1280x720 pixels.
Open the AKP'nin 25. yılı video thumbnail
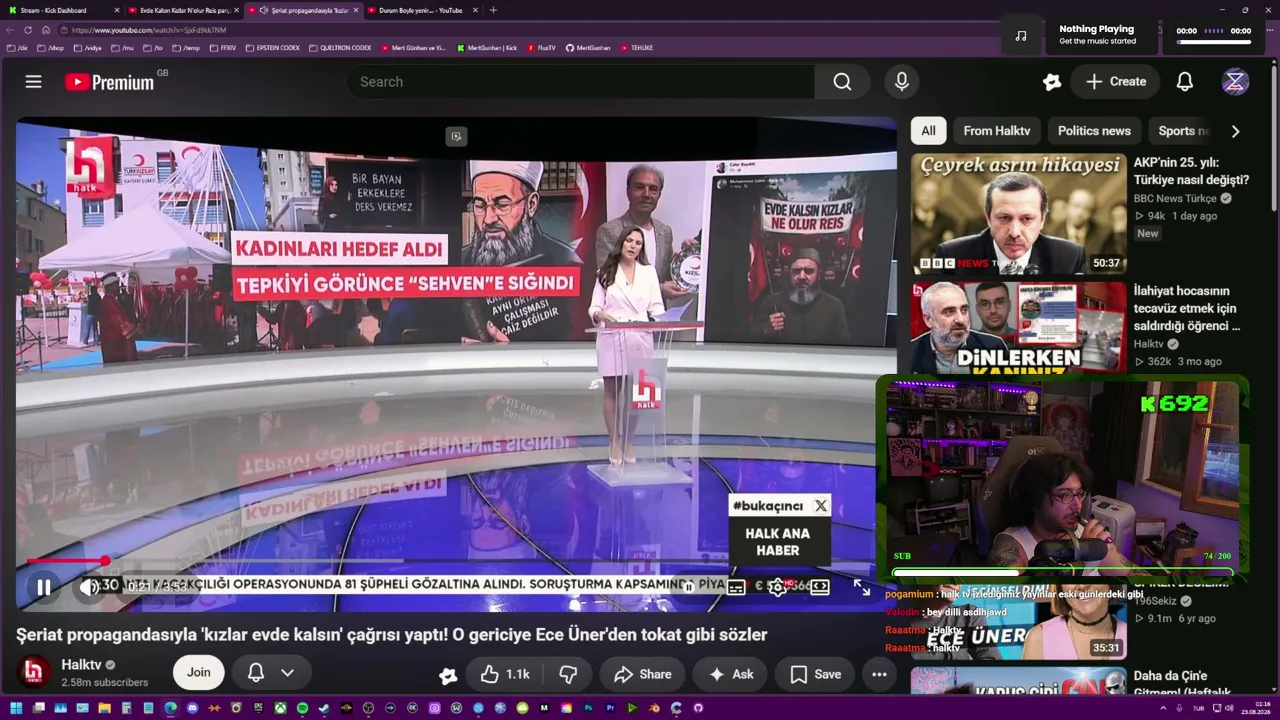(x=1018, y=214)
